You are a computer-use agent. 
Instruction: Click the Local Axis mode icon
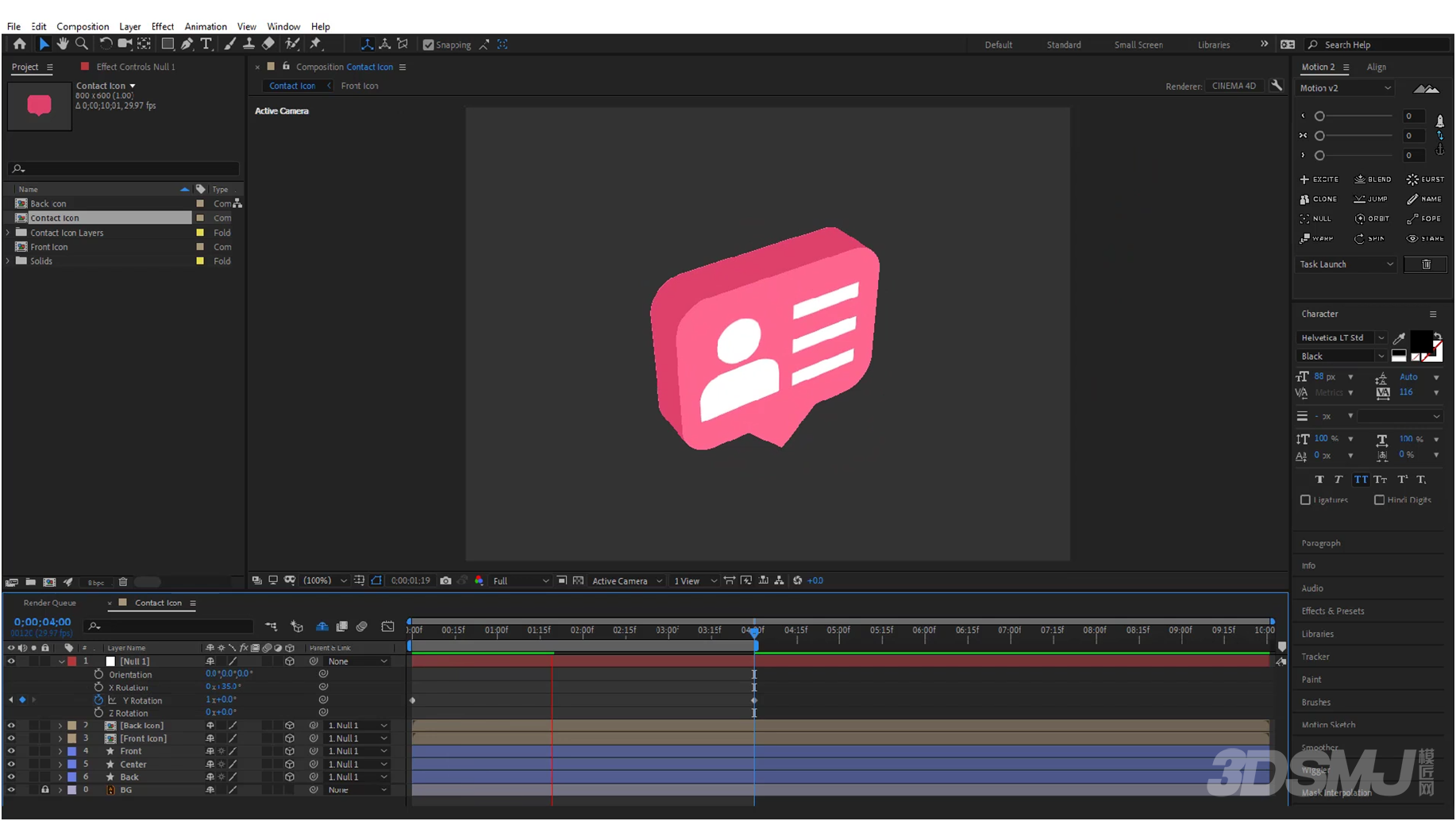(367, 44)
